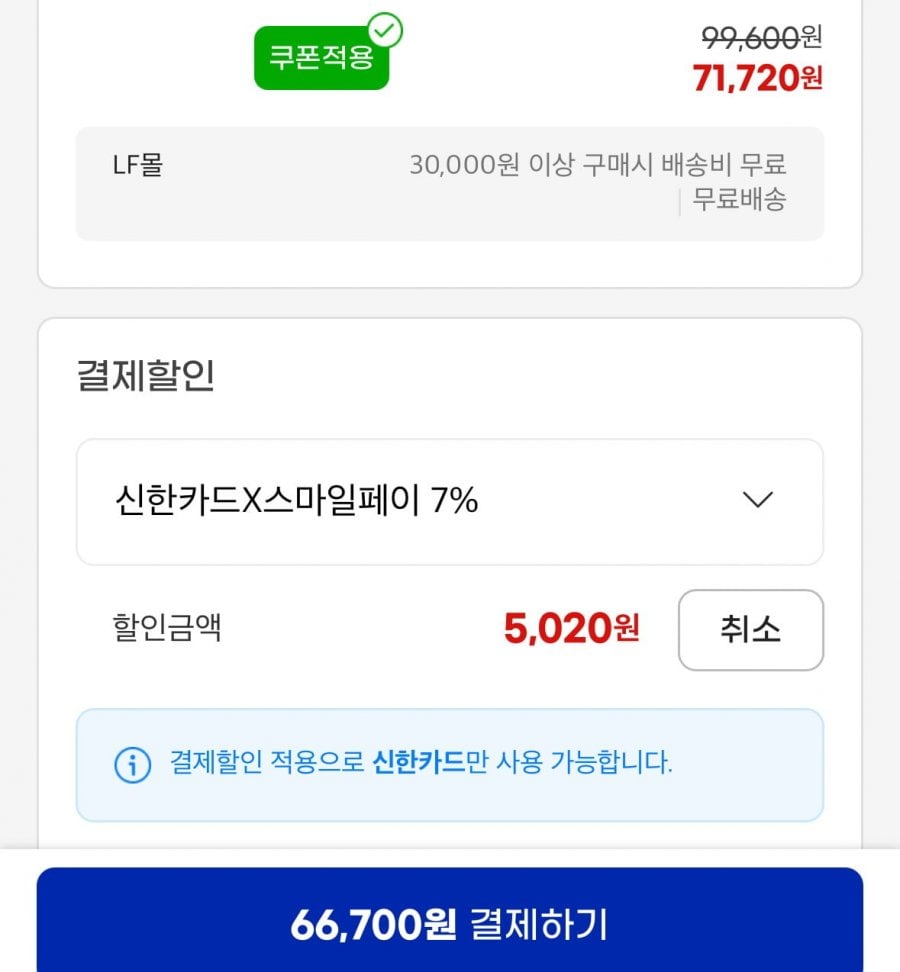900x972 pixels.
Task: Click the red 71,720원 discounted price
Action: (x=756, y=78)
